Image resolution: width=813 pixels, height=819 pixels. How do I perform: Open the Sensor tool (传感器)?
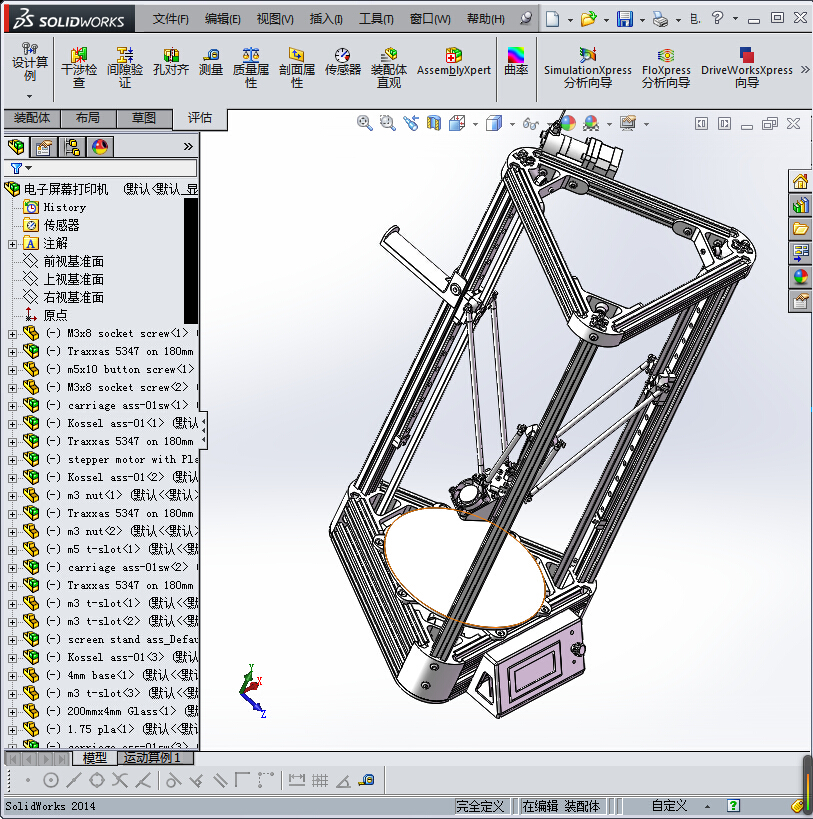(343, 62)
